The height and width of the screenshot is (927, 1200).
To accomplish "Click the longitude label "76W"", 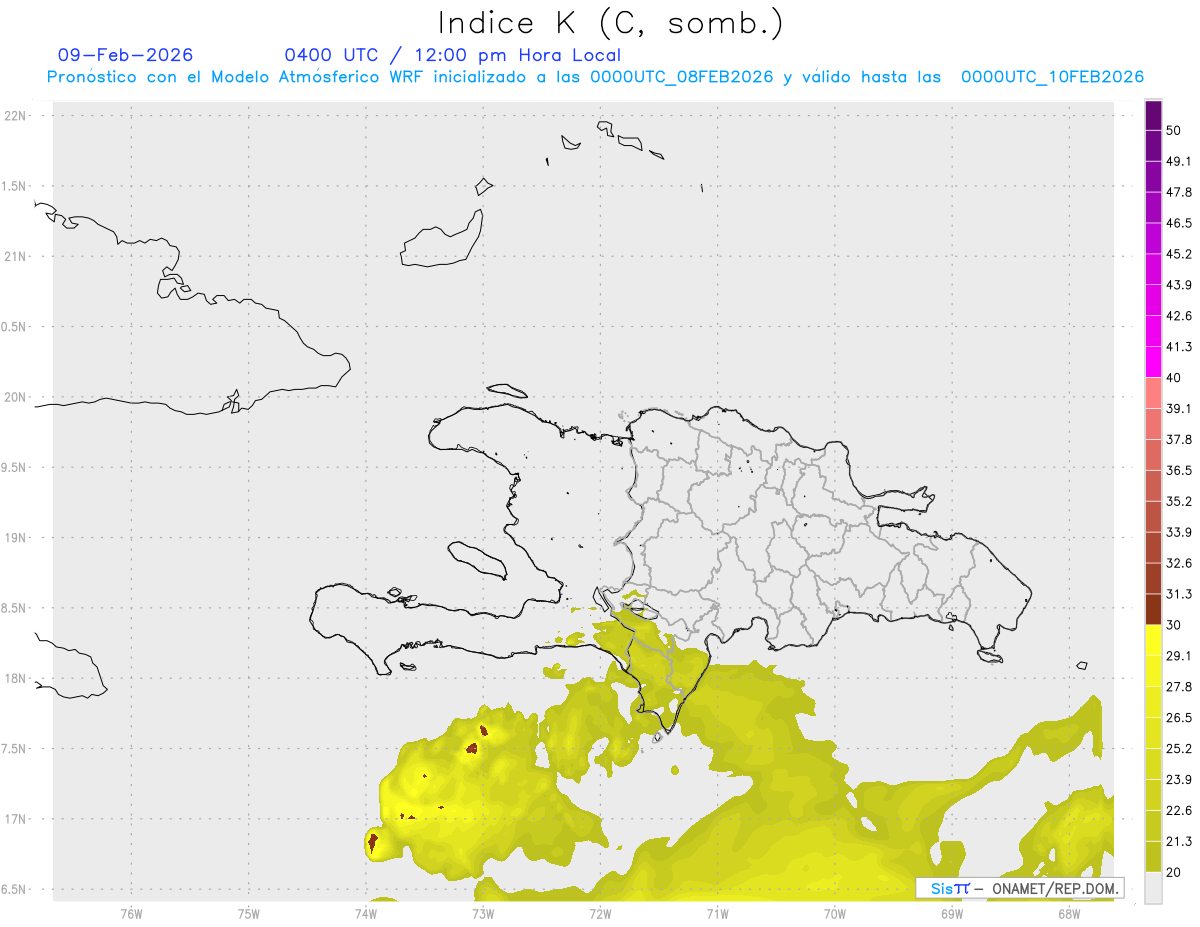I will [x=131, y=914].
